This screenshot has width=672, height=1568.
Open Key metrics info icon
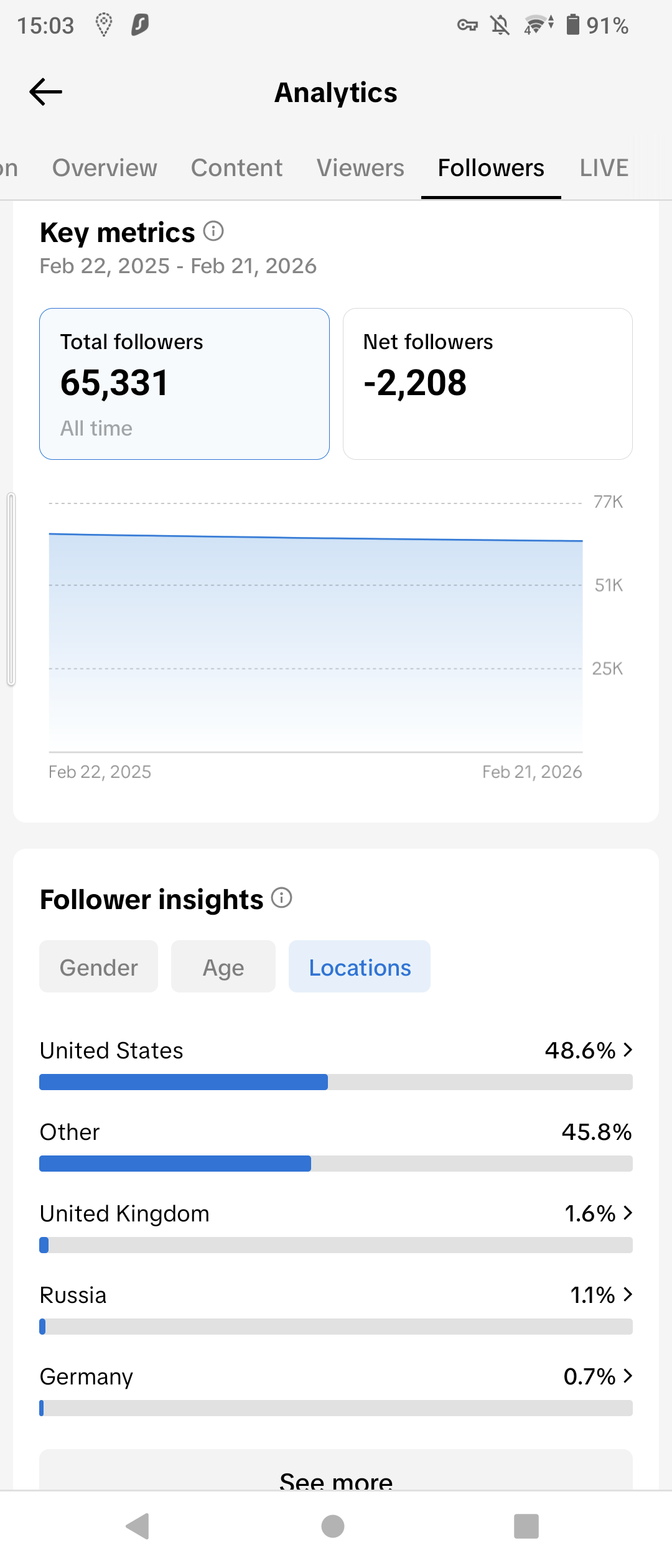tap(213, 231)
